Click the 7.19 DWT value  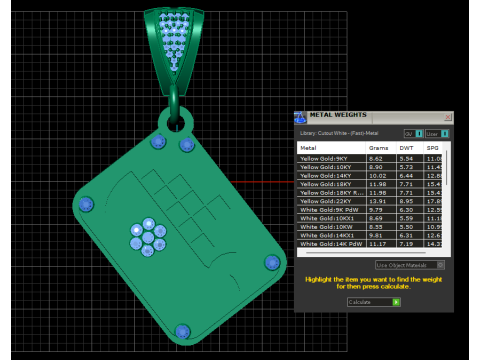[406, 244]
